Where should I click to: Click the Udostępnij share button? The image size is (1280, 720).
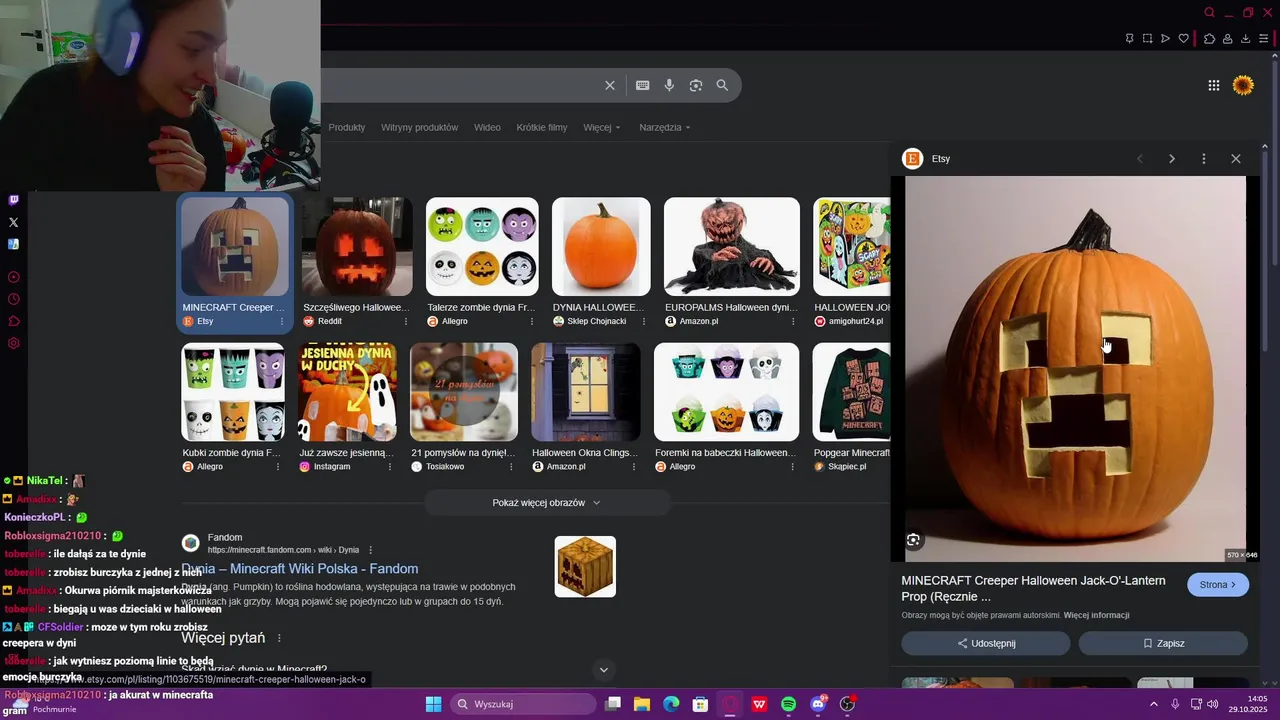point(986,643)
